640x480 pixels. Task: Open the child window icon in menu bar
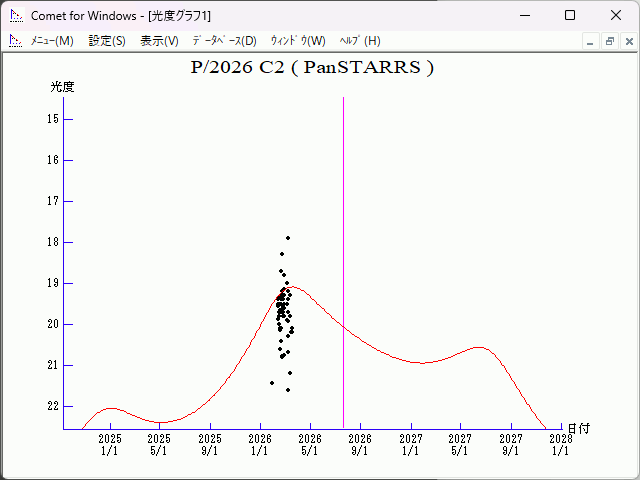[15, 41]
